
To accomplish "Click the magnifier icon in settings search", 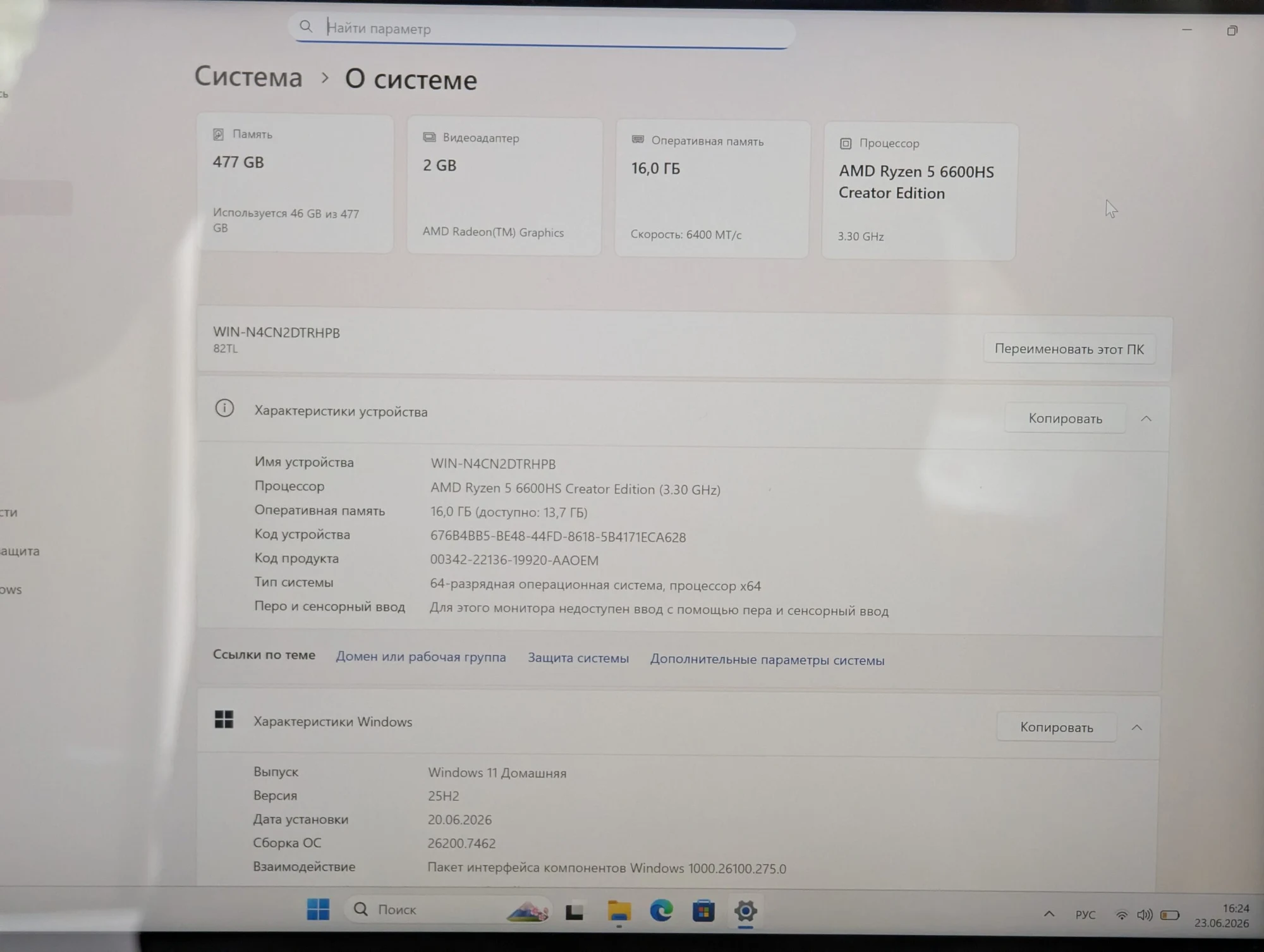I will click(x=306, y=27).
